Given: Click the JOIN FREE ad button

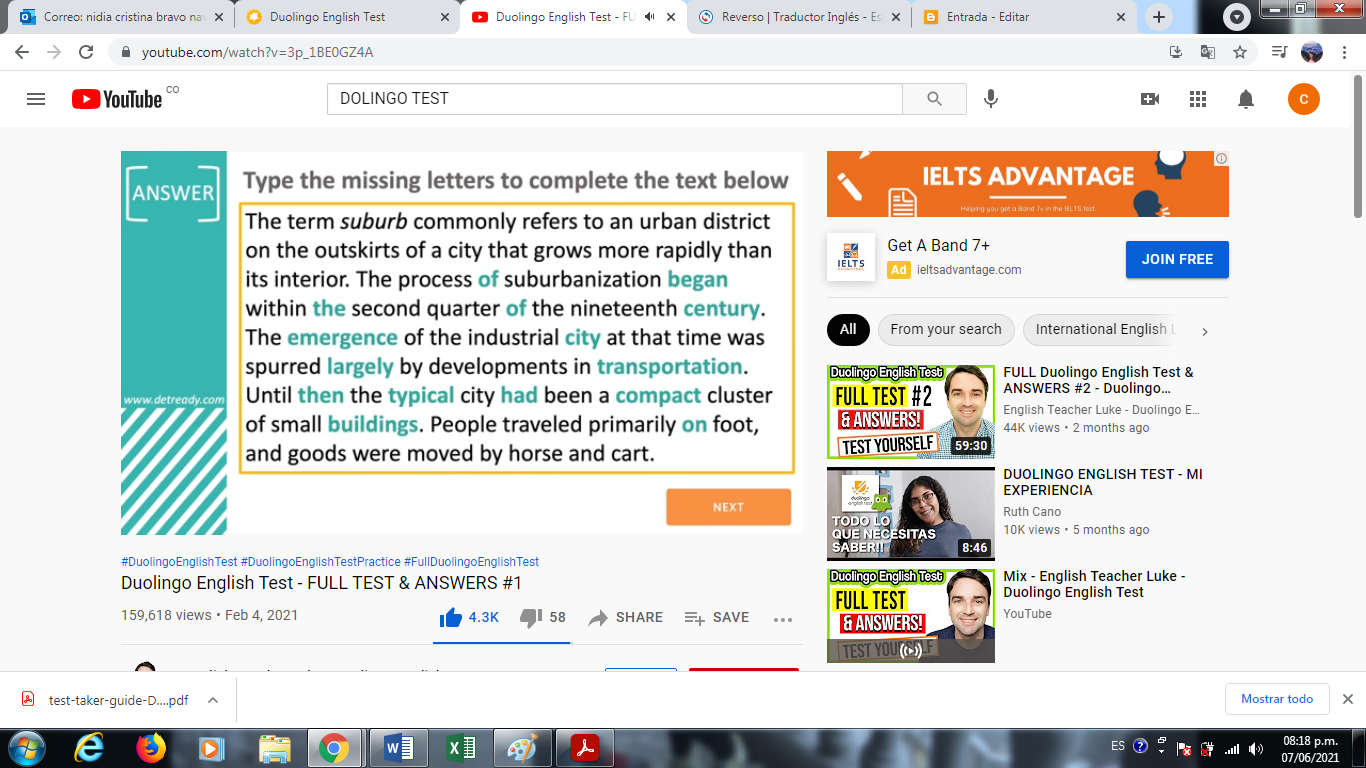Looking at the screenshot, I should (1177, 259).
